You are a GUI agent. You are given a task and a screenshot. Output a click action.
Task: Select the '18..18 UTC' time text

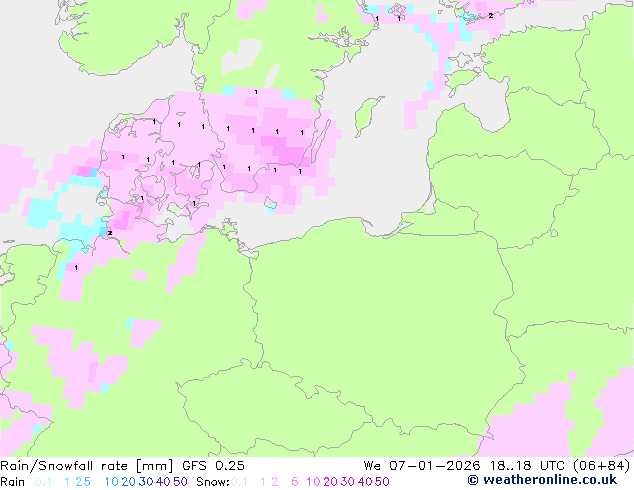pos(528,466)
